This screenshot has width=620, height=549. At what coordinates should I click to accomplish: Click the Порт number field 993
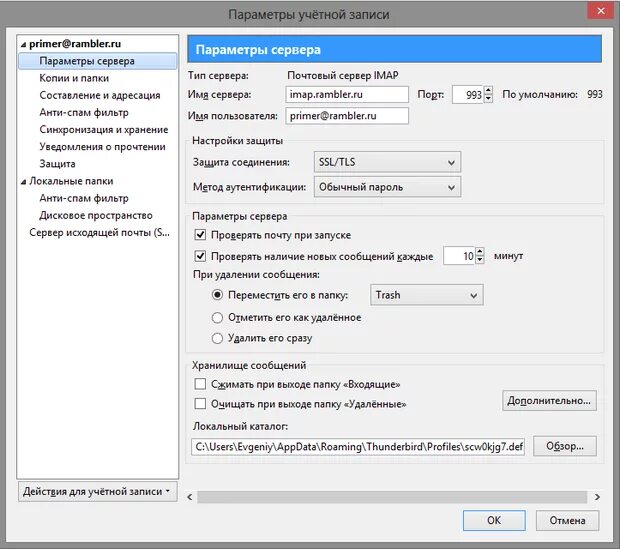468,95
